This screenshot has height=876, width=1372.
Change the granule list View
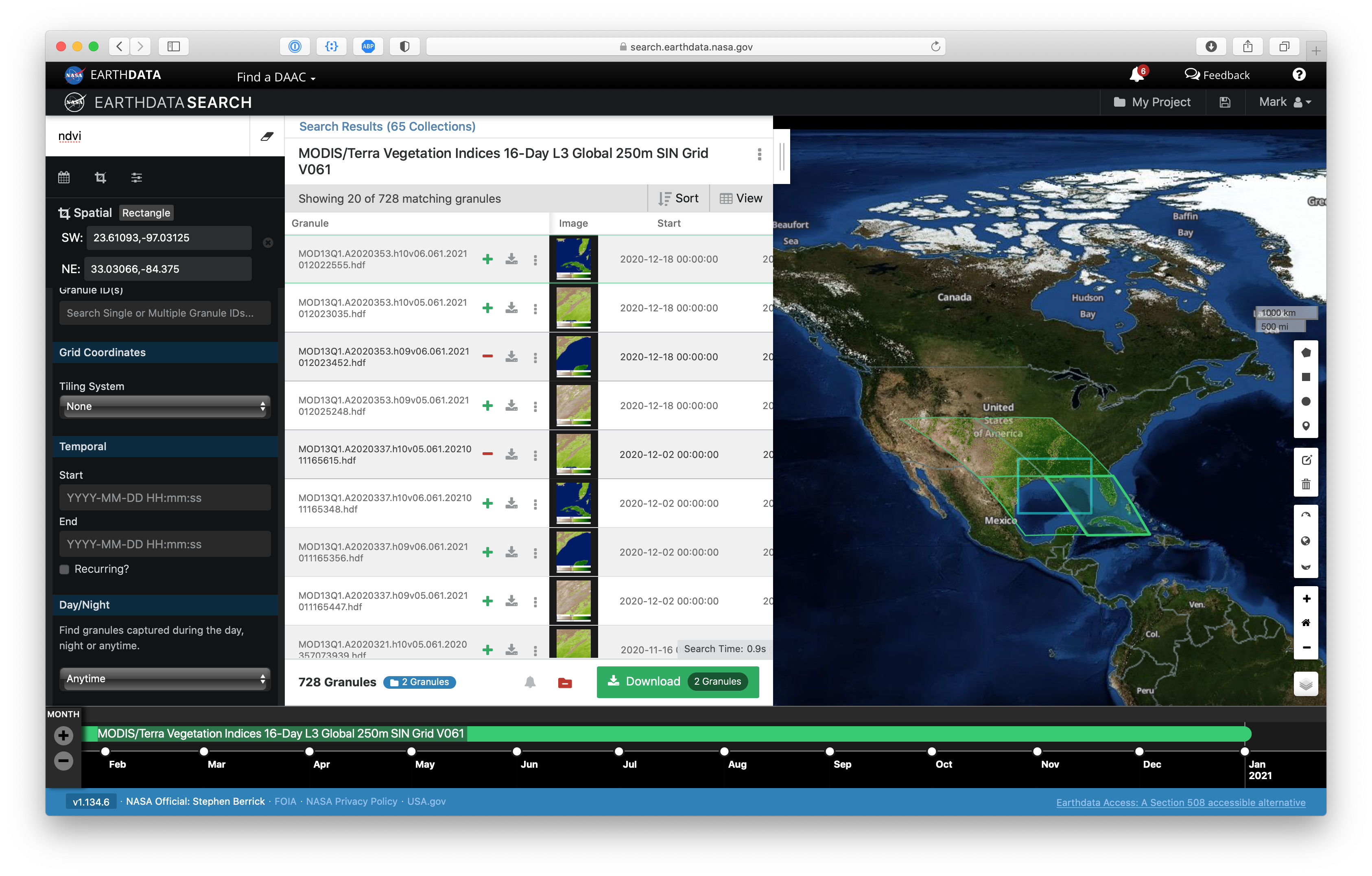coord(741,198)
